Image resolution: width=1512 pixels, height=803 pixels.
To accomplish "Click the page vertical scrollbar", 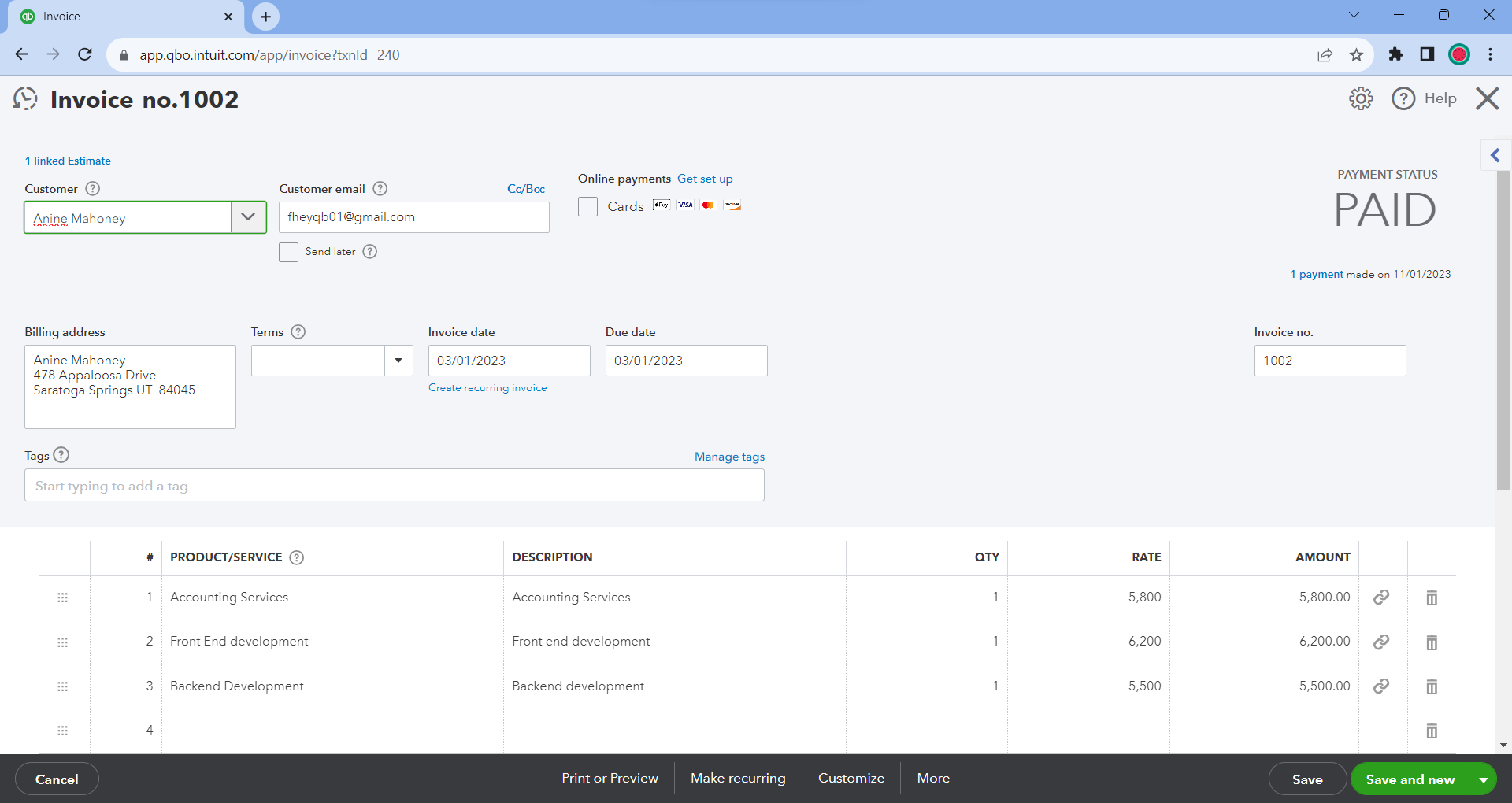I will click(1503, 331).
